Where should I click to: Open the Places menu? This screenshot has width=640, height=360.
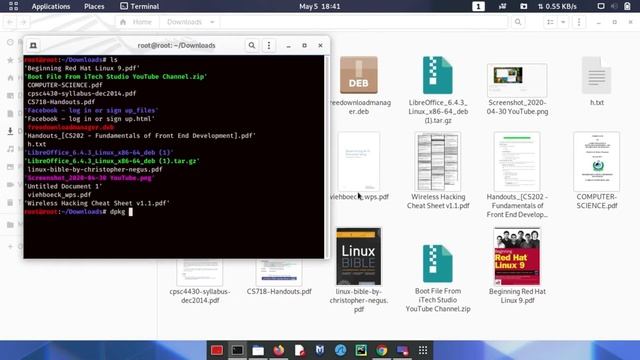point(94,6)
